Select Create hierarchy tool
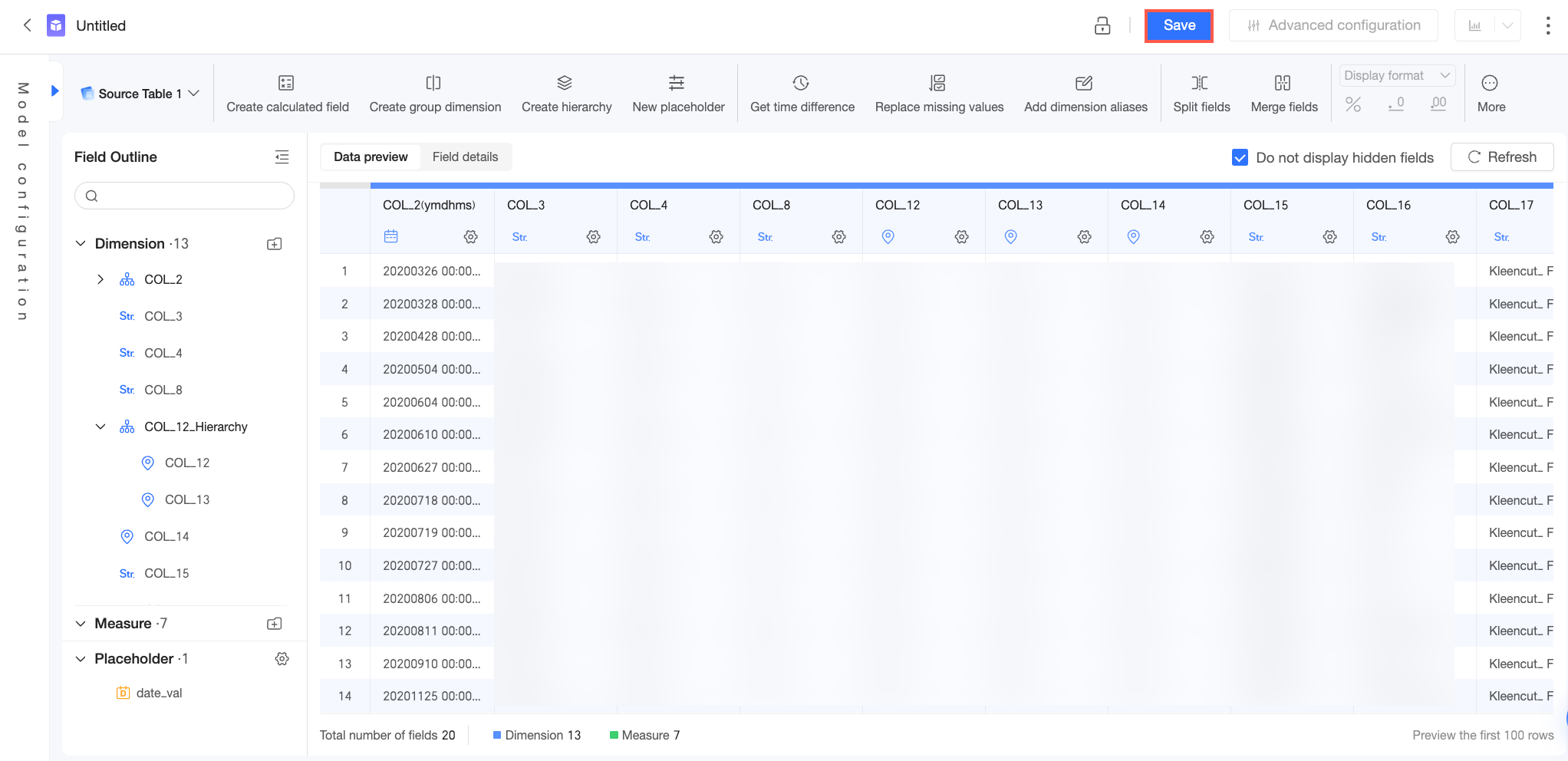 [x=566, y=94]
